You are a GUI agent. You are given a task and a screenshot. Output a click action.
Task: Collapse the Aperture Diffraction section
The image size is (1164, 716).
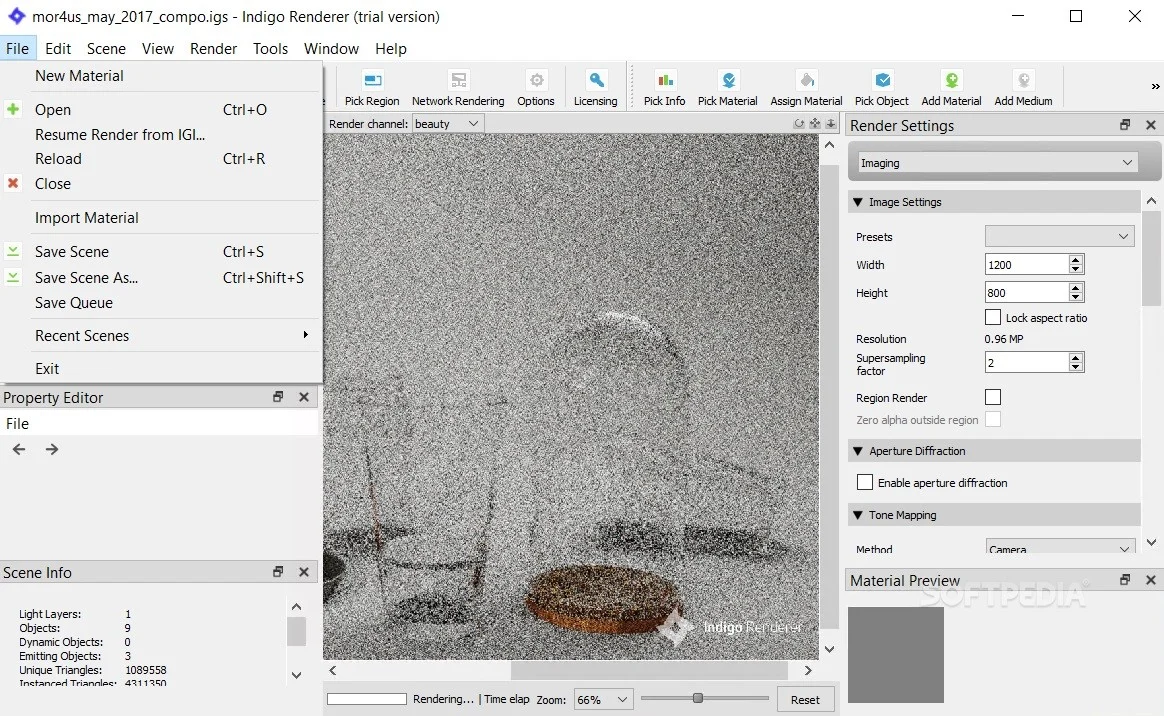click(x=858, y=451)
